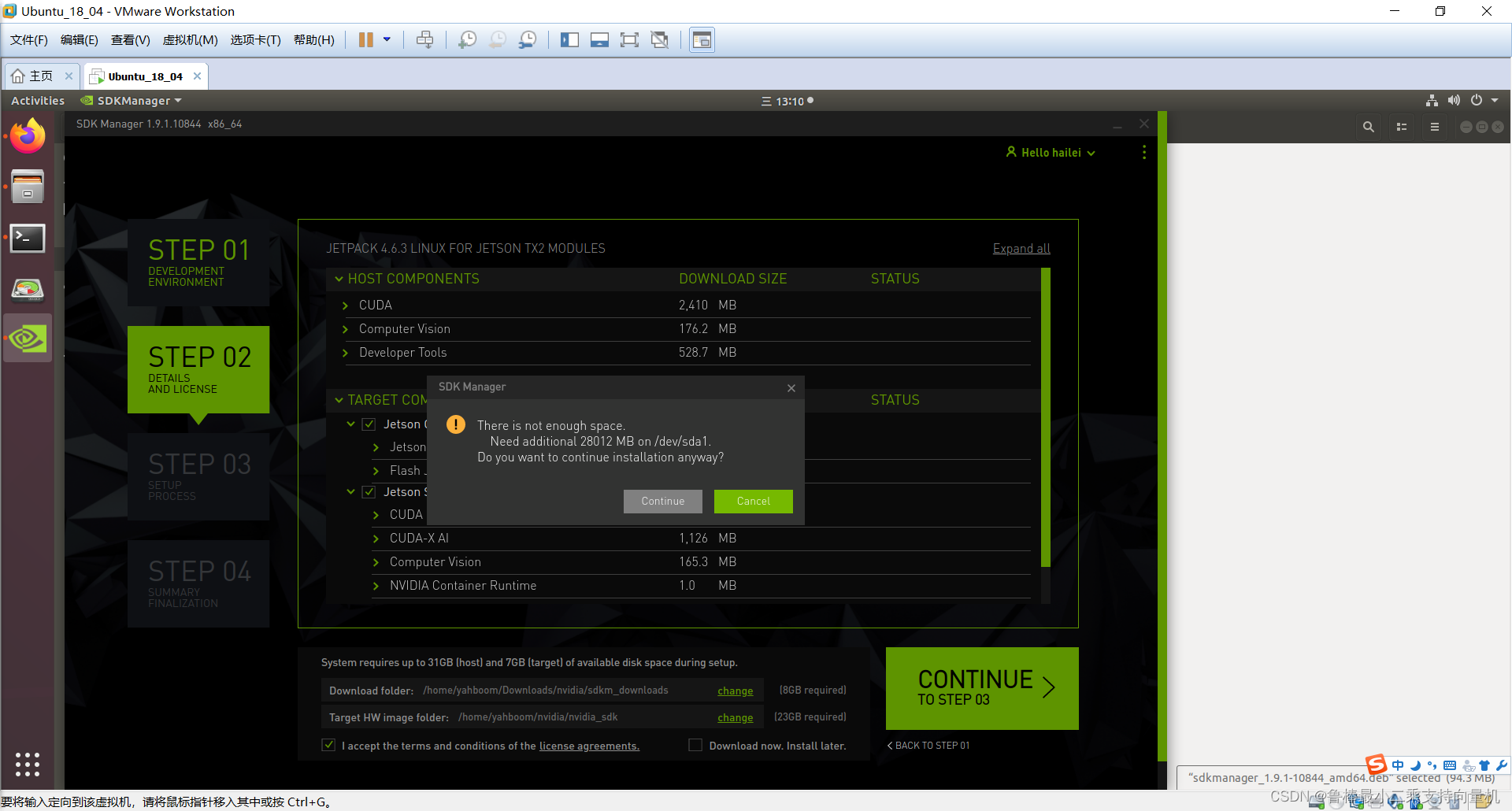Take a snapshot with the snapshot icon

coord(467,40)
